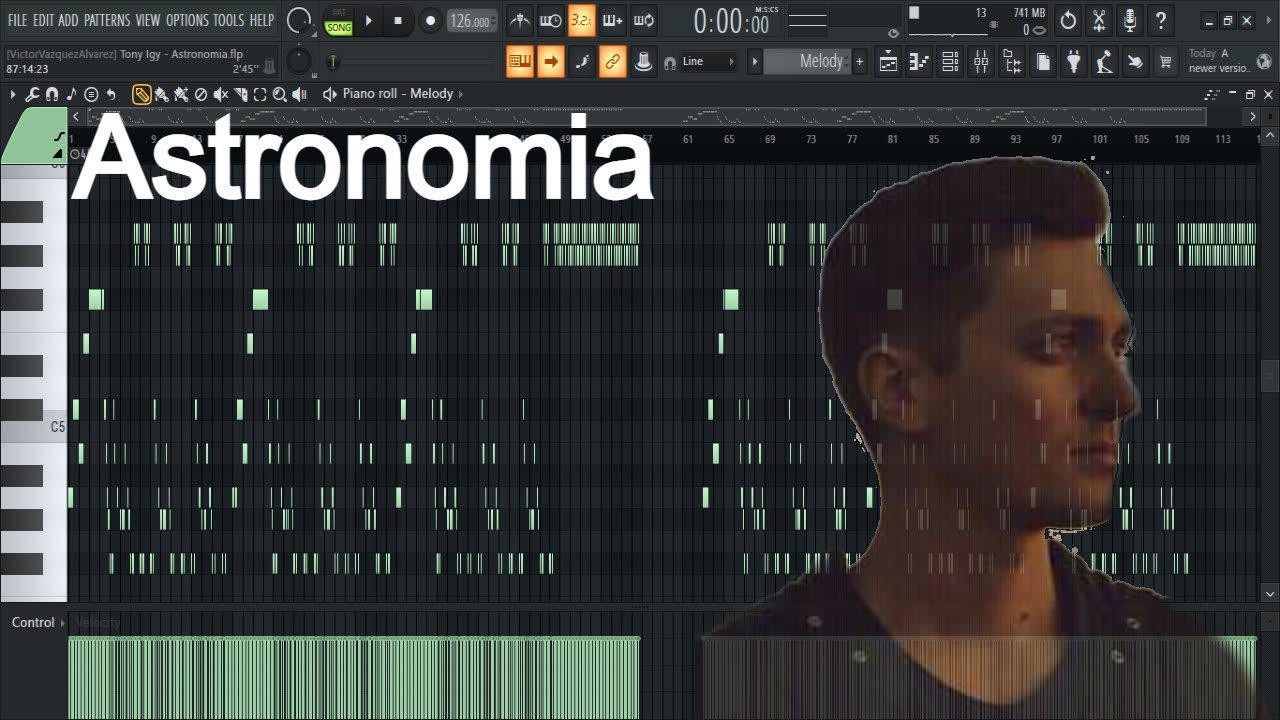Image resolution: width=1280 pixels, height=720 pixels.
Task: Open the piano roll stamp menu
Action: click(x=91, y=94)
